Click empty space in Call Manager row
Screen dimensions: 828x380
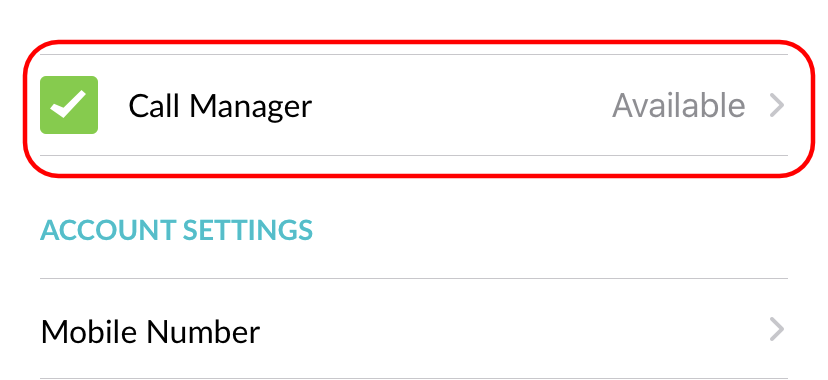[x=459, y=106]
